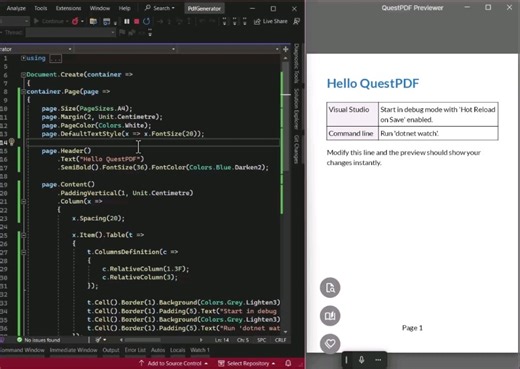Click the left arrow of horizontal scrollbar
This screenshot has width=520, height=369.
click(121, 340)
